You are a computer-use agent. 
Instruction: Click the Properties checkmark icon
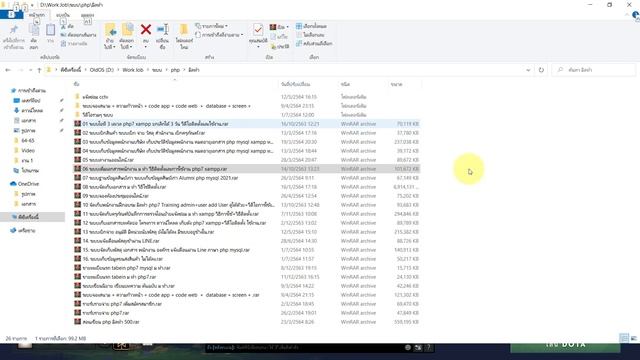pos(258,29)
